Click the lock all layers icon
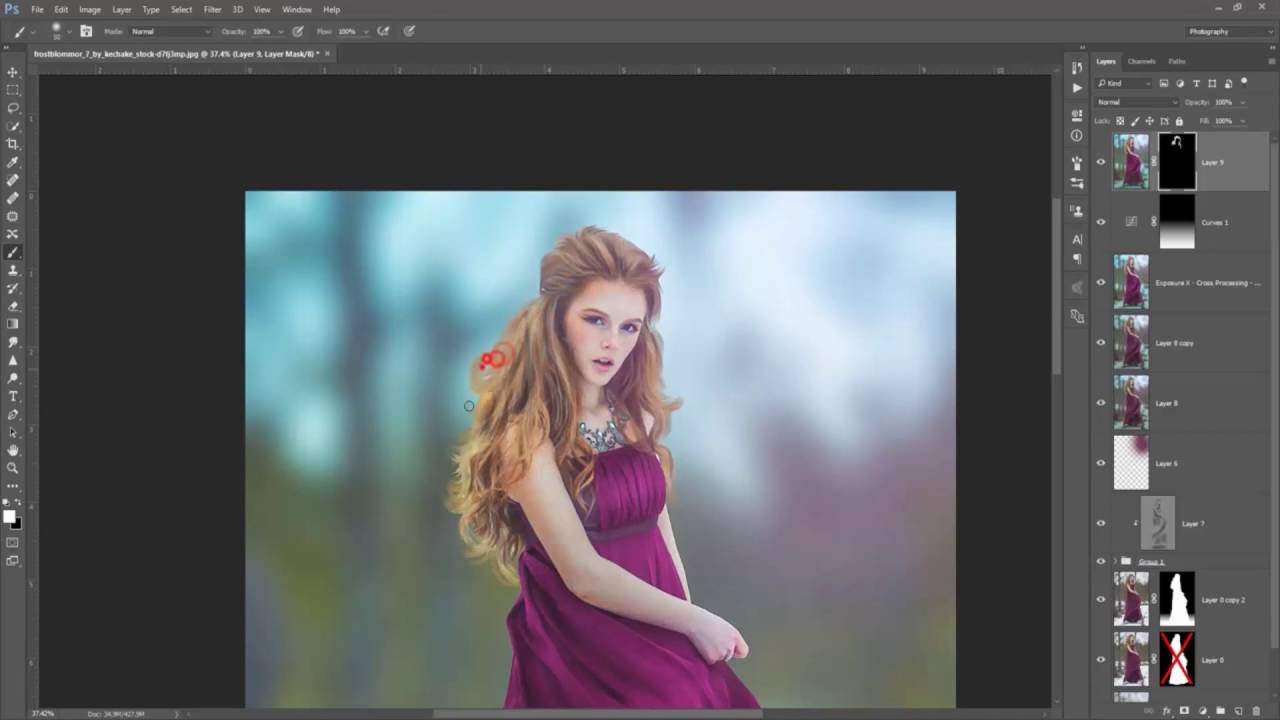Viewport: 1280px width, 720px height. pyautogui.click(x=1179, y=121)
